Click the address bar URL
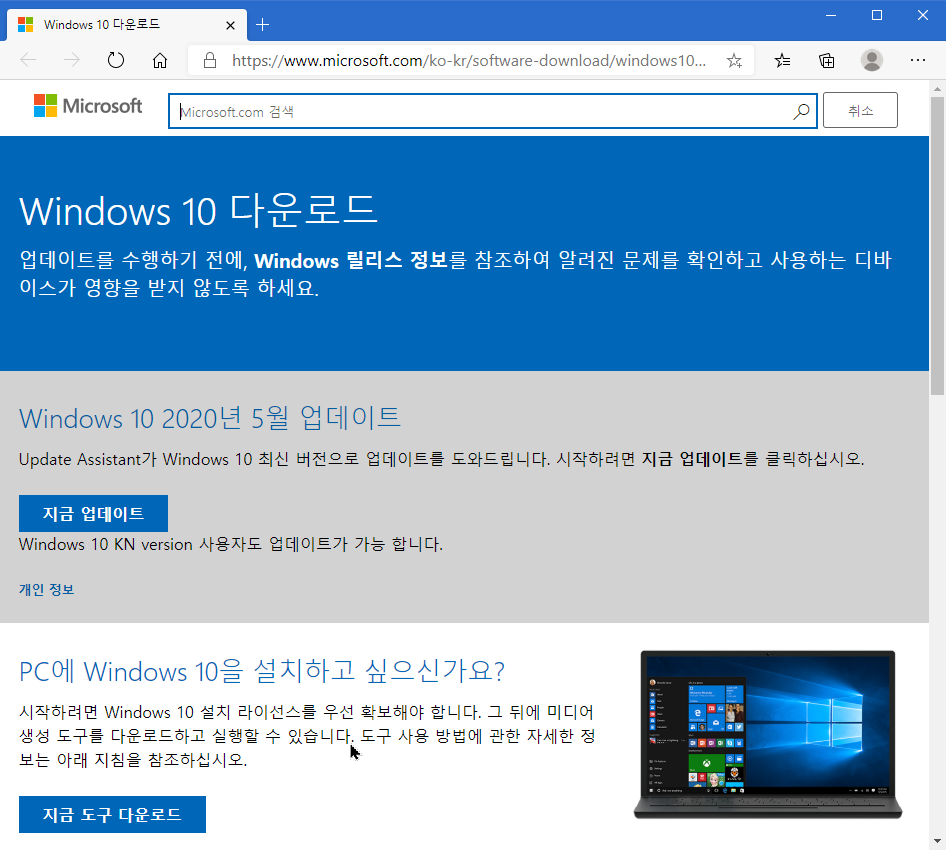This screenshot has width=946, height=850. click(x=469, y=60)
